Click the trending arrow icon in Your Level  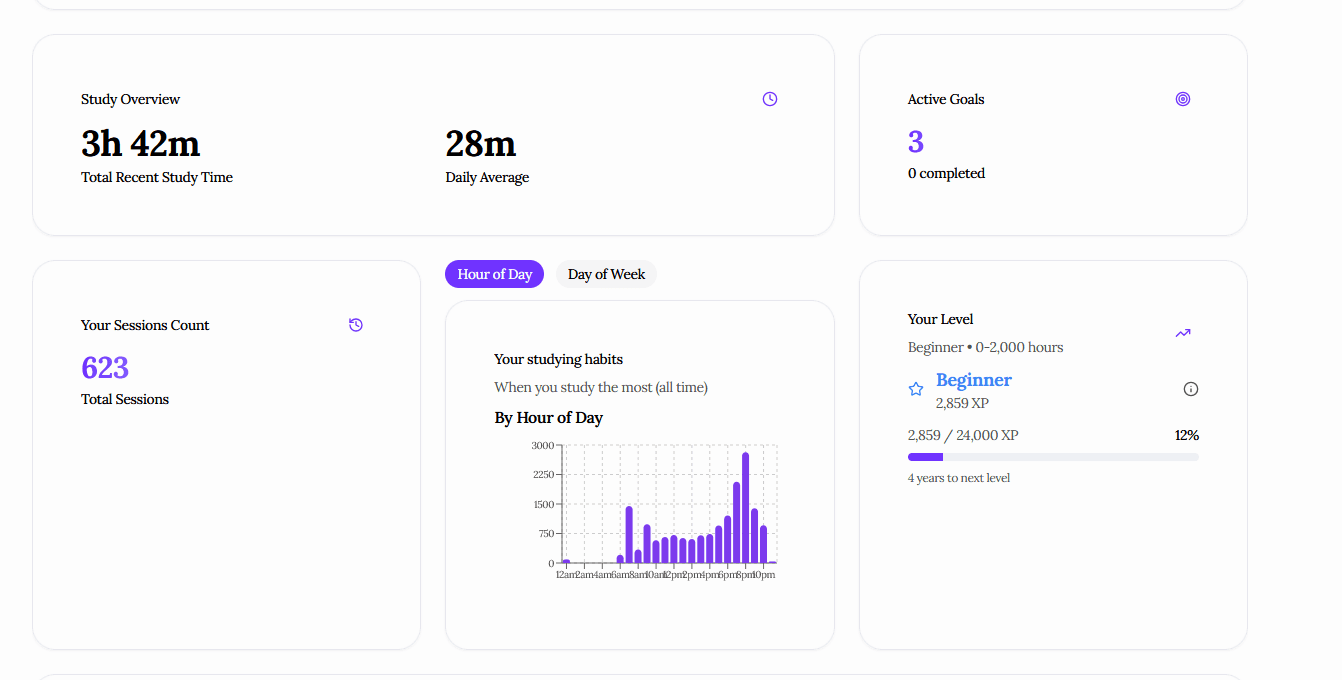coord(1183,333)
